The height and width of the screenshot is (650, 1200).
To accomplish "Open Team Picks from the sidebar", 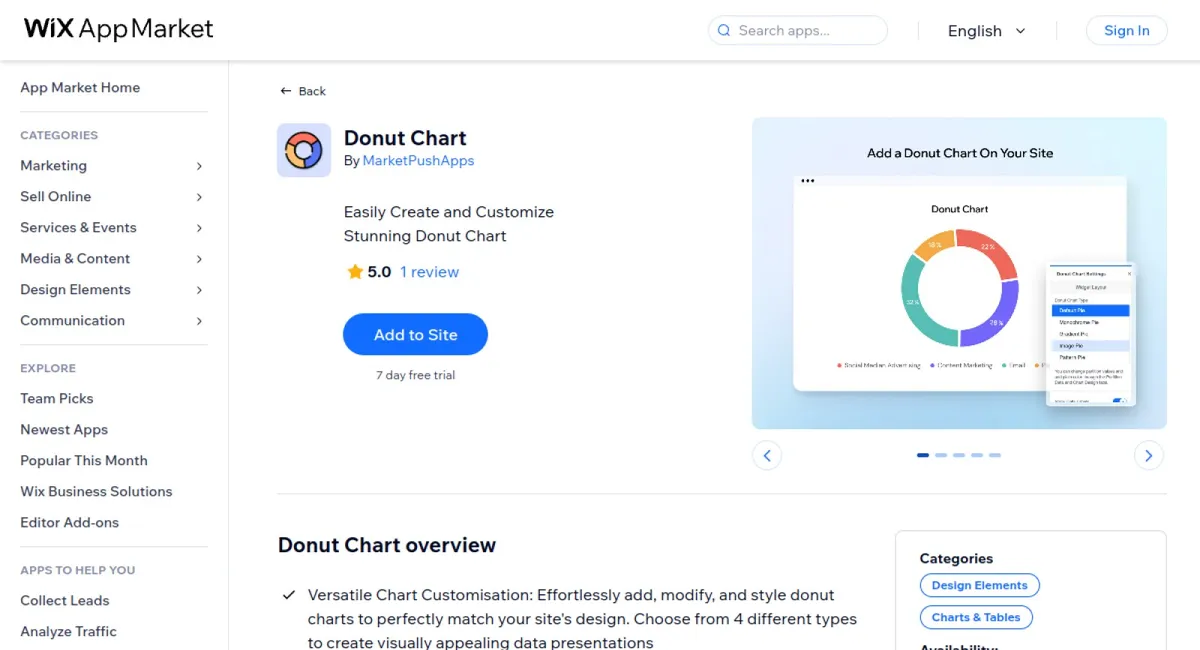I will point(56,398).
